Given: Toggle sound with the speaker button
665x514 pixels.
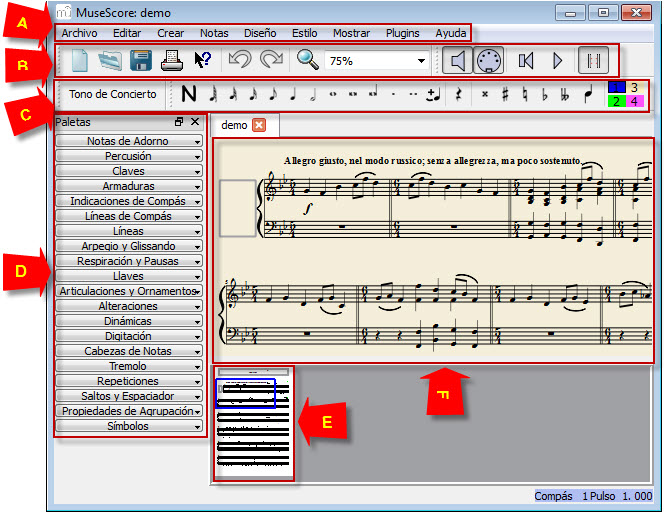Looking at the screenshot, I should pyautogui.click(x=457, y=61).
